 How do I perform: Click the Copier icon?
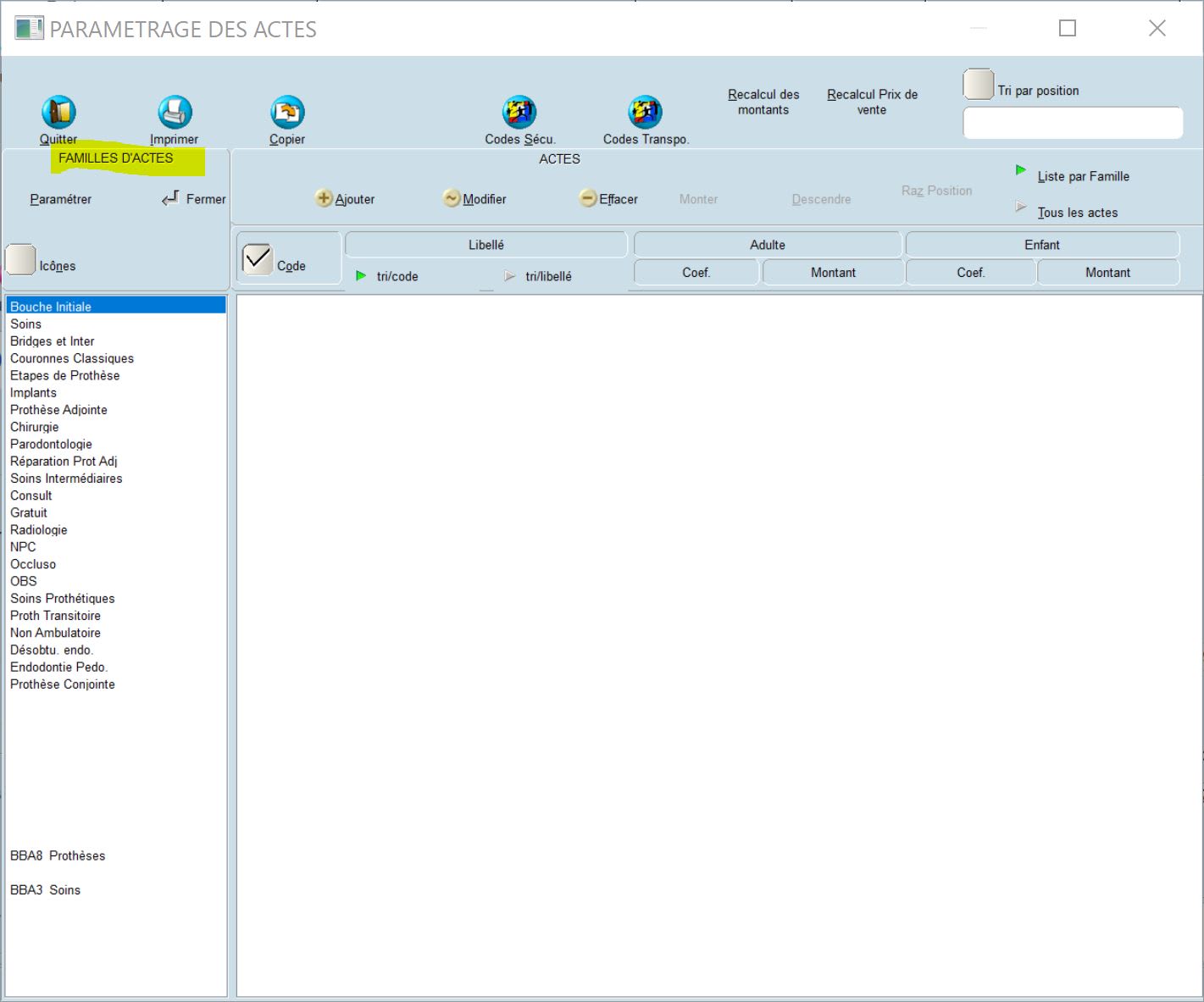(287, 113)
